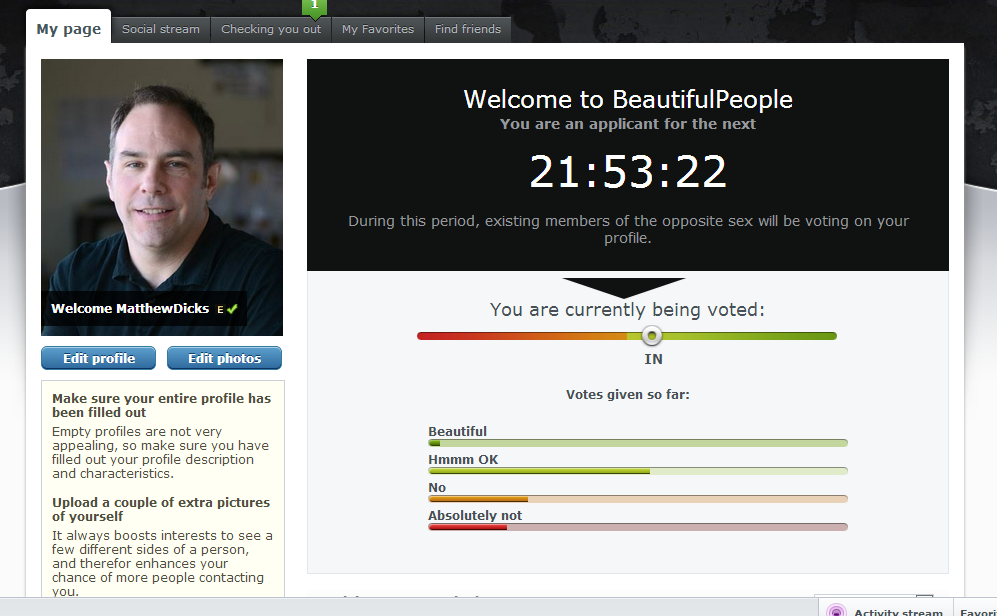The width and height of the screenshot is (997, 616).
Task: Click the "Make sure your entire profile has been filled out" tip heading
Action: click(162, 406)
